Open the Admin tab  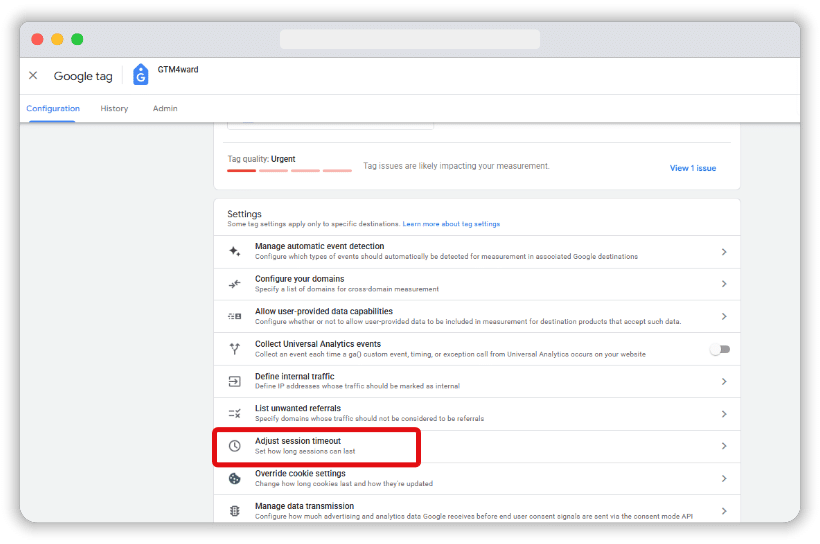[x=165, y=108]
